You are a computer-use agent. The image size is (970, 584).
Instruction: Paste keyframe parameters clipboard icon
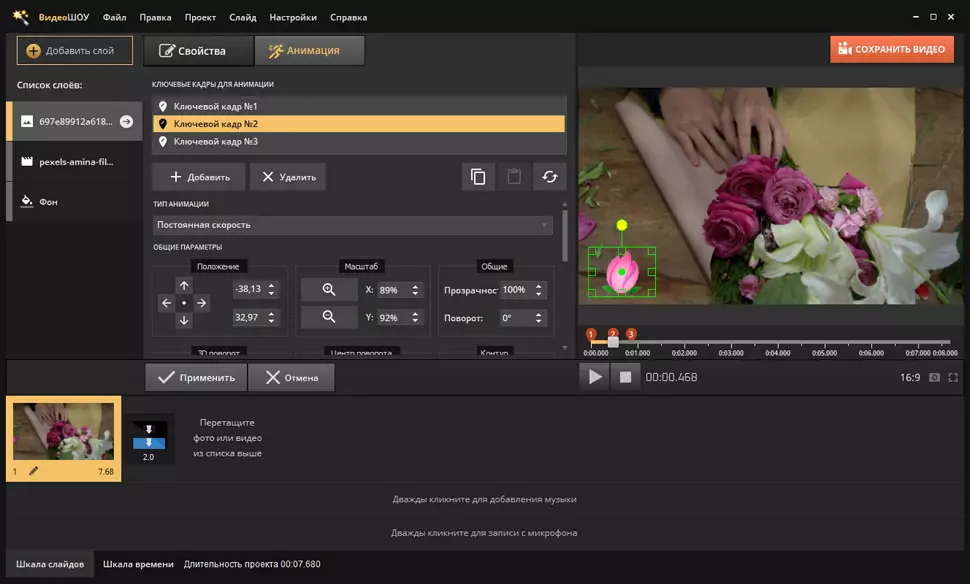pos(514,177)
